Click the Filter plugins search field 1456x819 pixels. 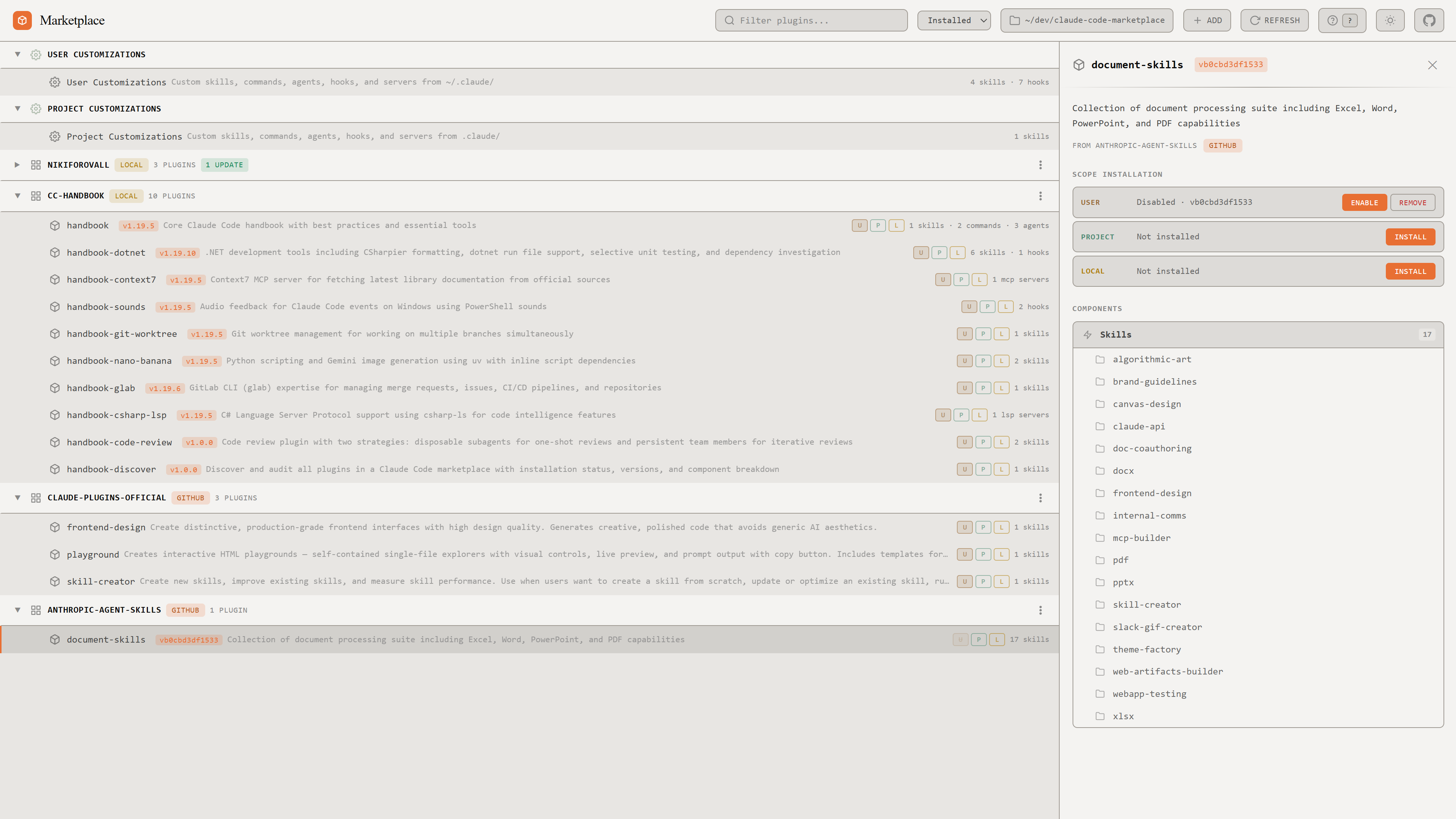[x=812, y=20]
